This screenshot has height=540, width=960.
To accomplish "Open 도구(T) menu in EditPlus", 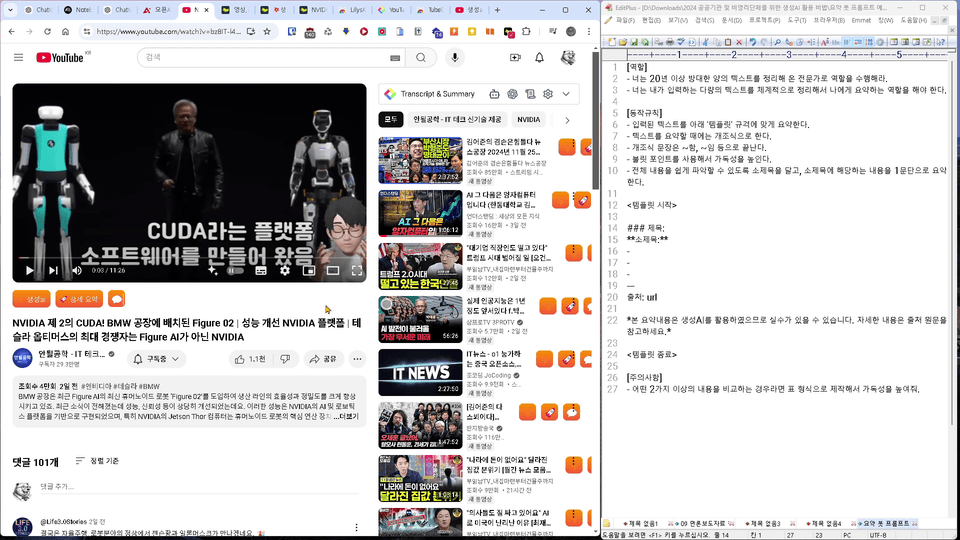I will coord(797,20).
